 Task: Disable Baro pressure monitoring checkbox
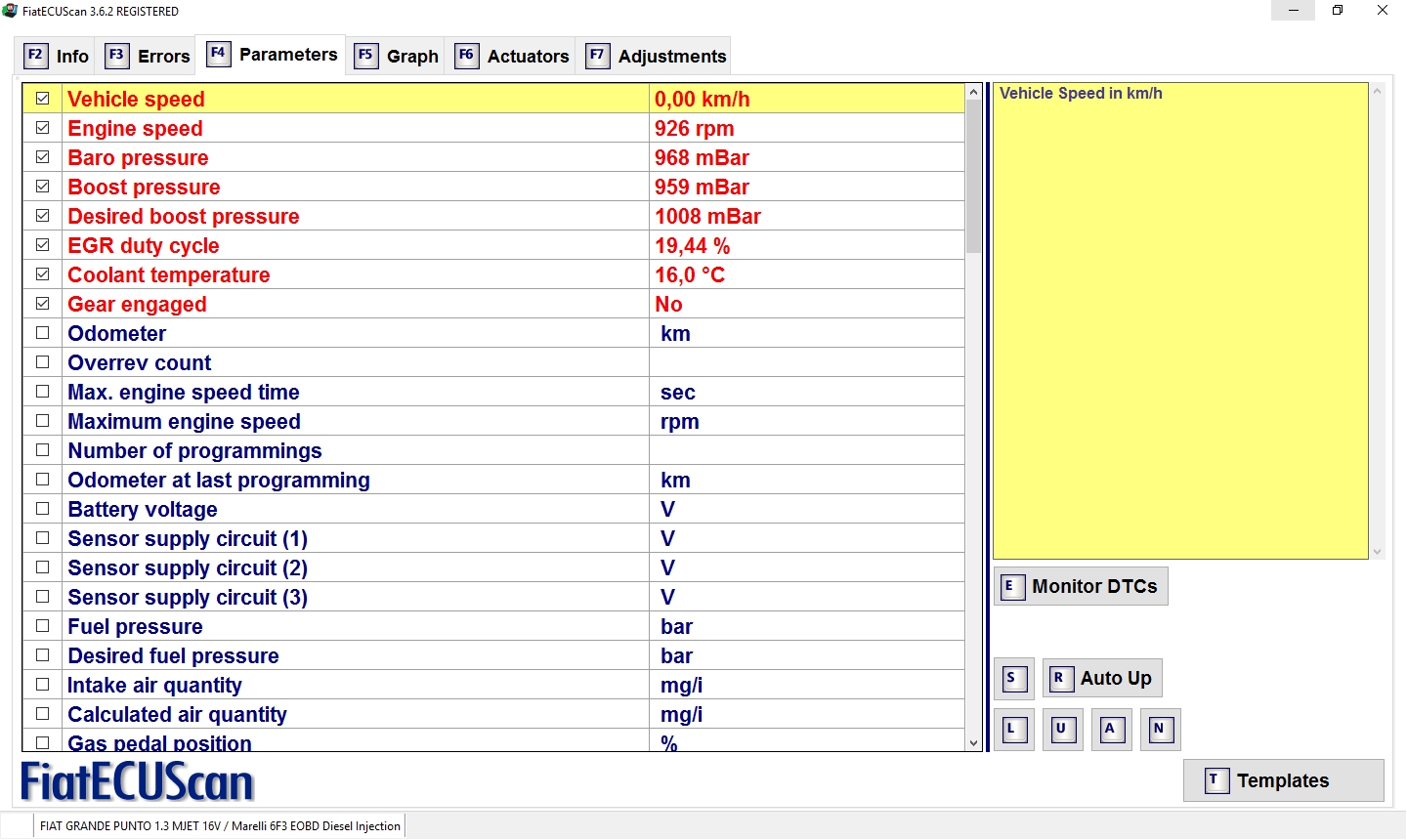(43, 157)
